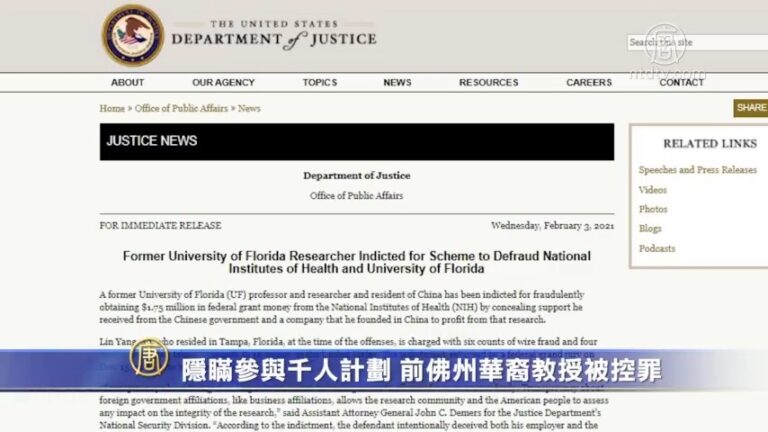
Task: Open the ABOUT menu
Action: [127, 82]
